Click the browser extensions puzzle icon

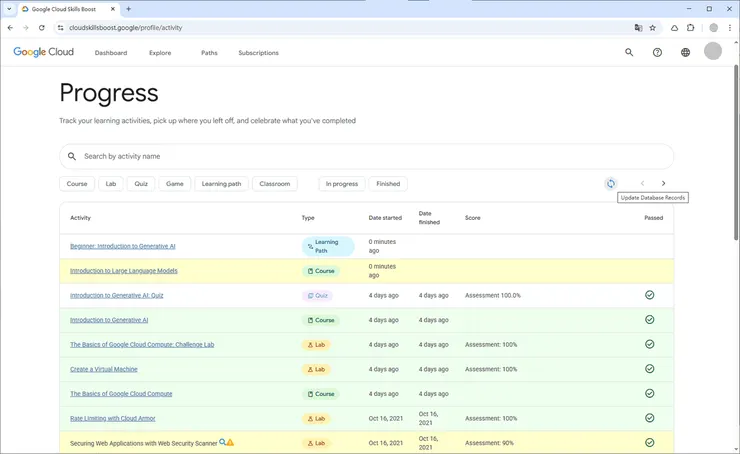(x=690, y=28)
